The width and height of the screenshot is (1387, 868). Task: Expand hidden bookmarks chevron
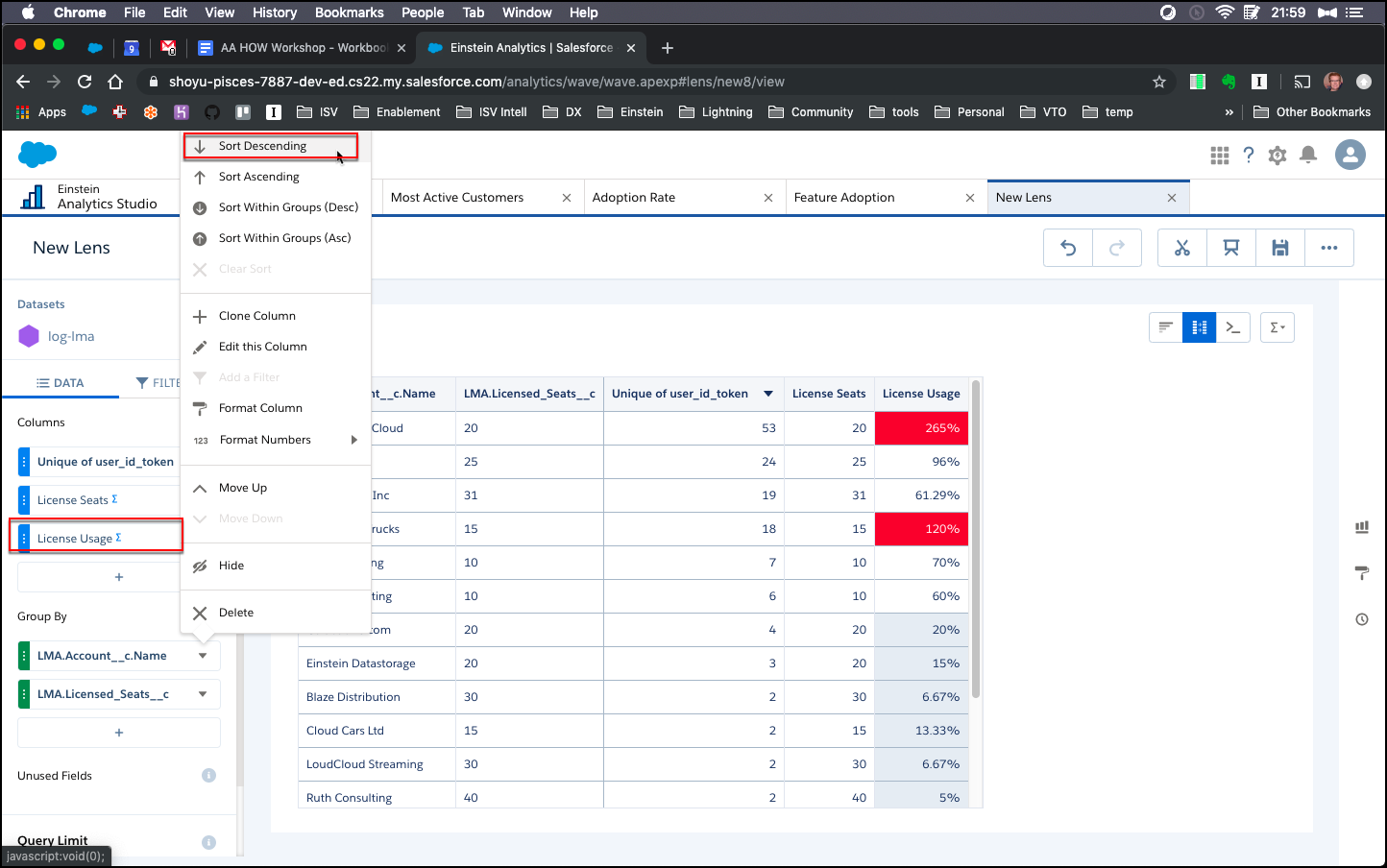(x=1229, y=112)
